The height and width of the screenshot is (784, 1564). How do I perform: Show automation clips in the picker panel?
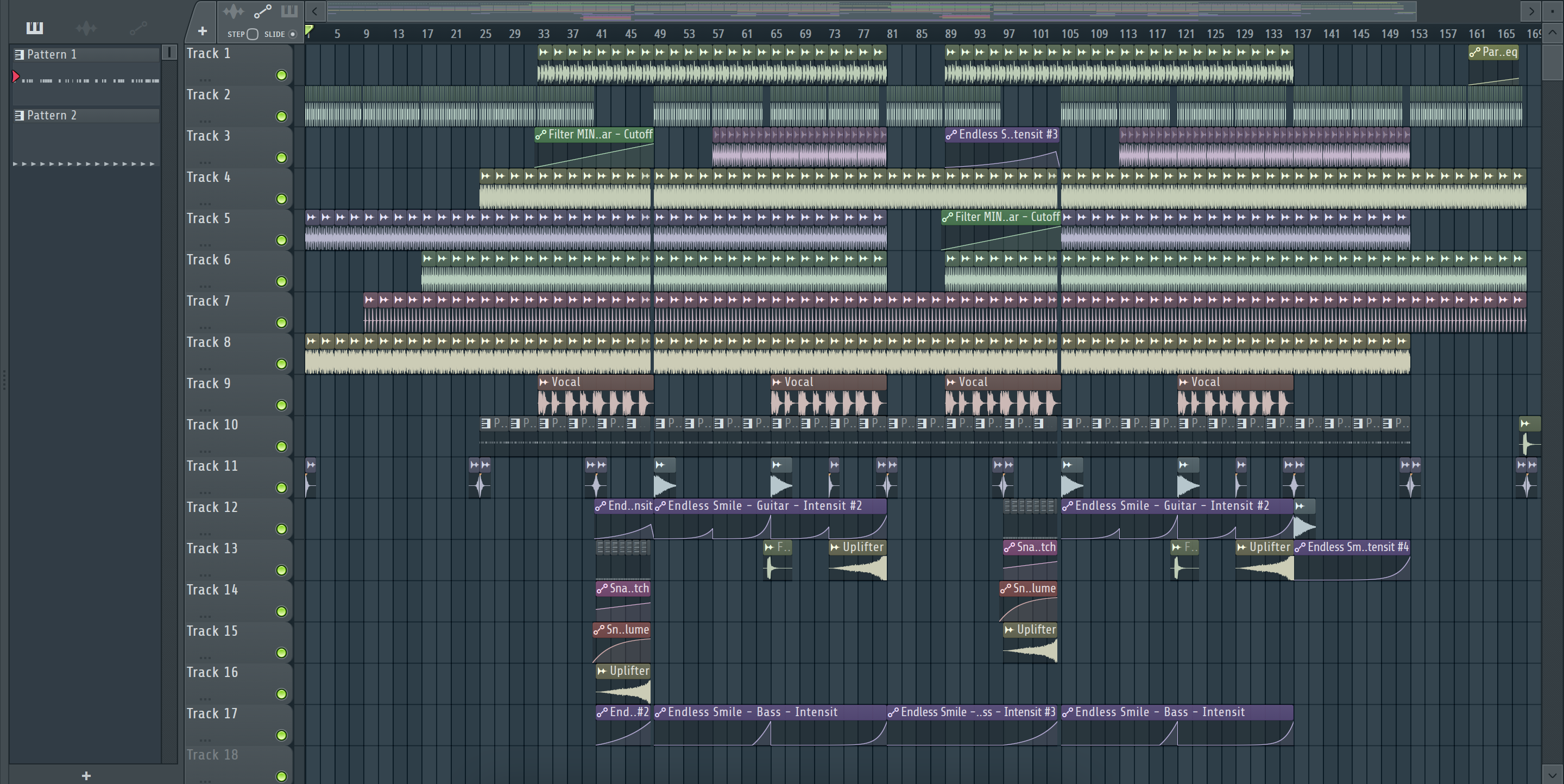tap(138, 28)
